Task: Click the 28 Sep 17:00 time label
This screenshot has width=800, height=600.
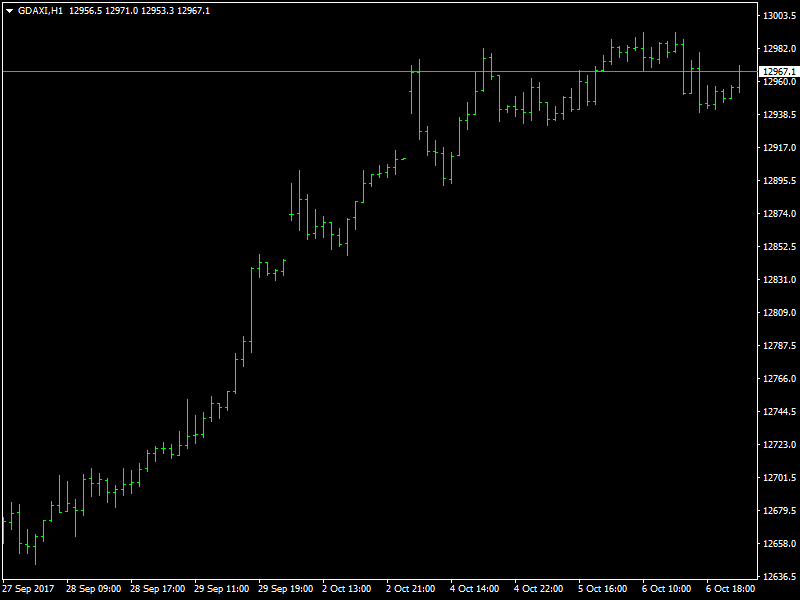Action: (158, 589)
